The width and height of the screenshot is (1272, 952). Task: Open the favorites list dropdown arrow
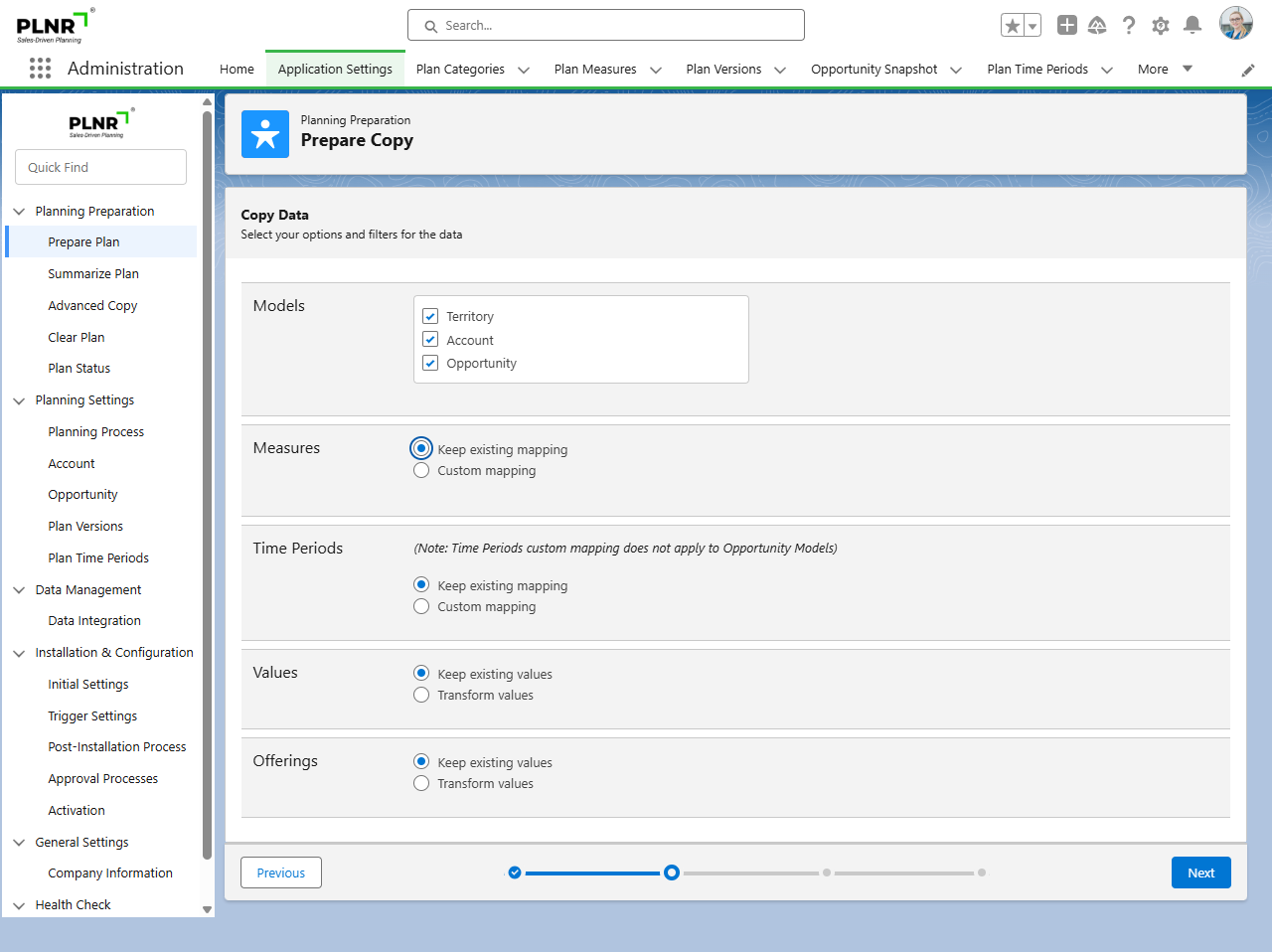click(1033, 26)
